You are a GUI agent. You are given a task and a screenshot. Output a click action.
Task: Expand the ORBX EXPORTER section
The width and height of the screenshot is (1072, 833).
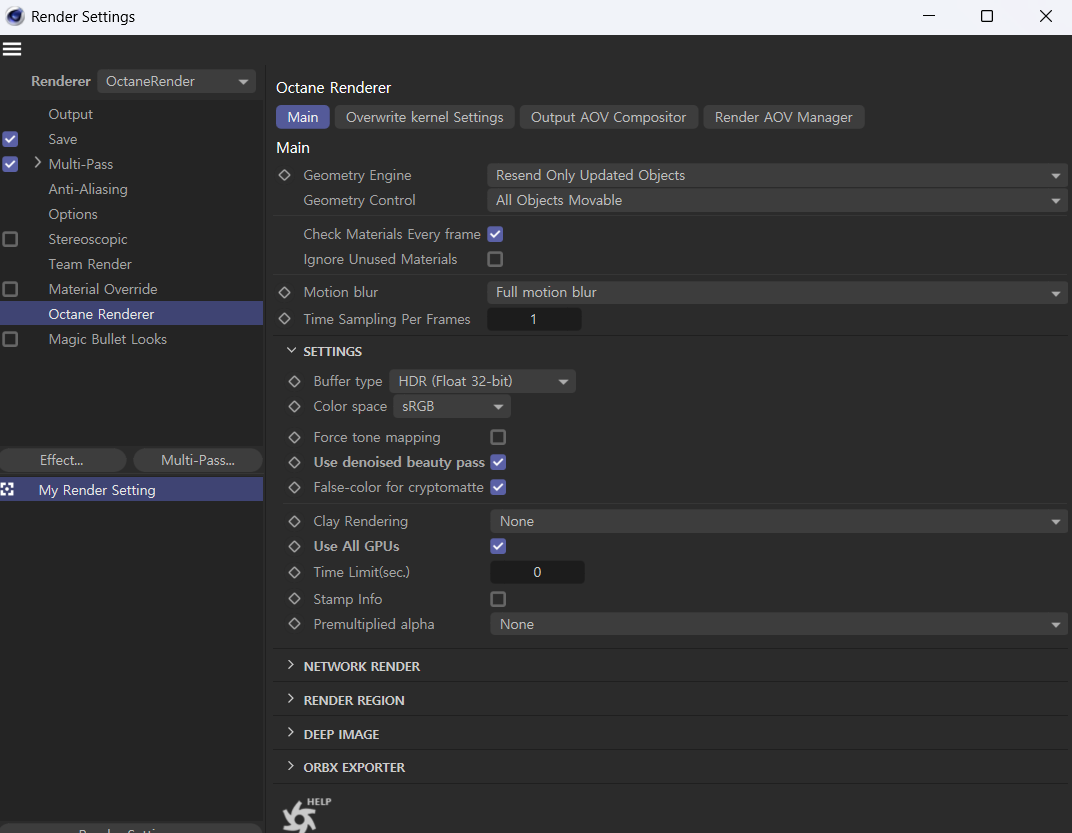coord(291,766)
